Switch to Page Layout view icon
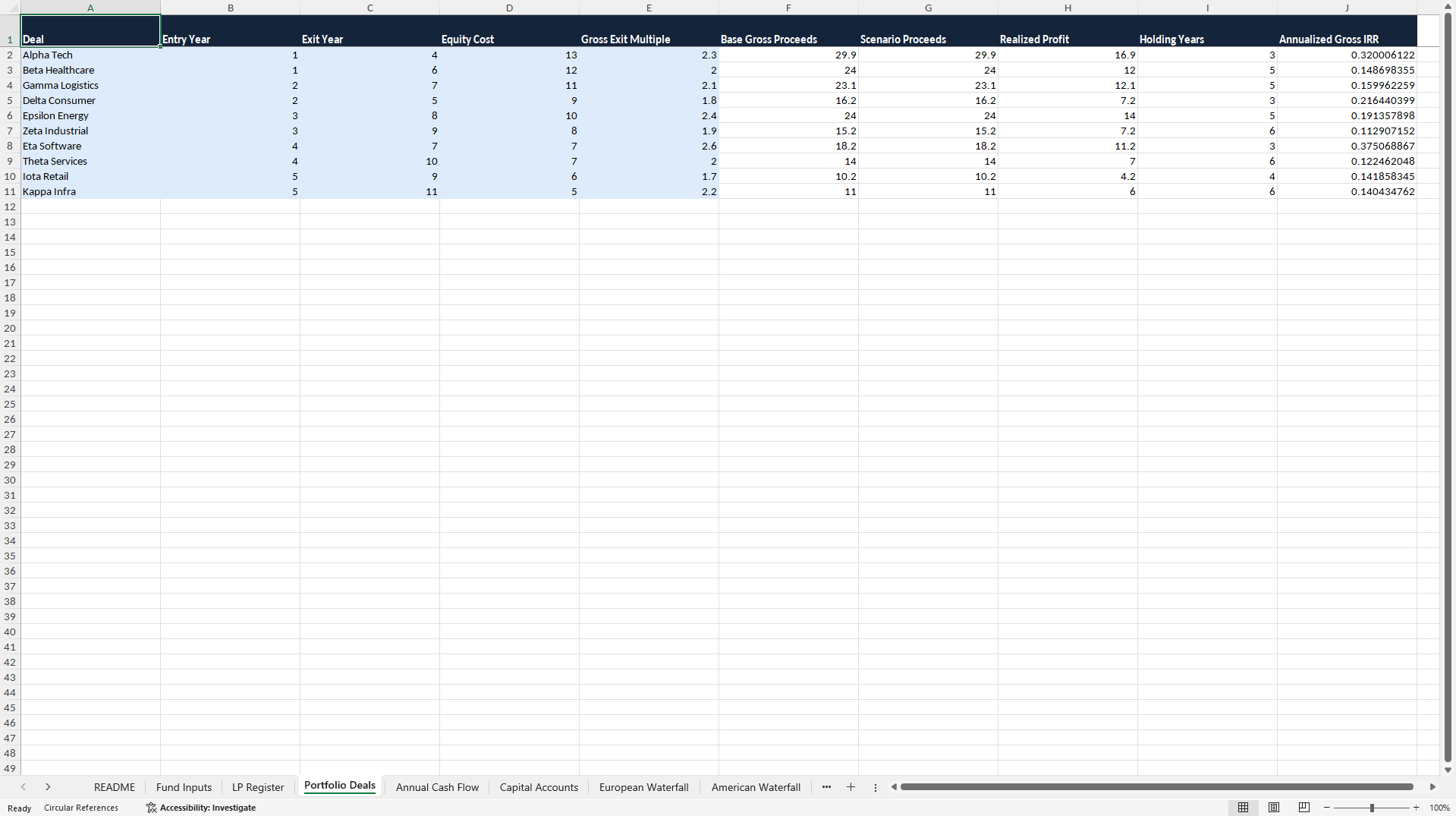This screenshot has height=816, width=1456. click(x=1274, y=808)
